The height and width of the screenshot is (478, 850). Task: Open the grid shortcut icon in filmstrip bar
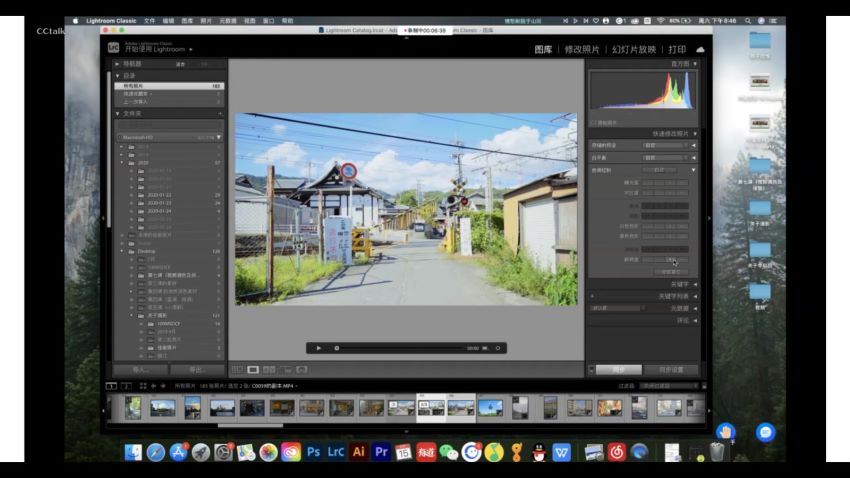coord(143,386)
